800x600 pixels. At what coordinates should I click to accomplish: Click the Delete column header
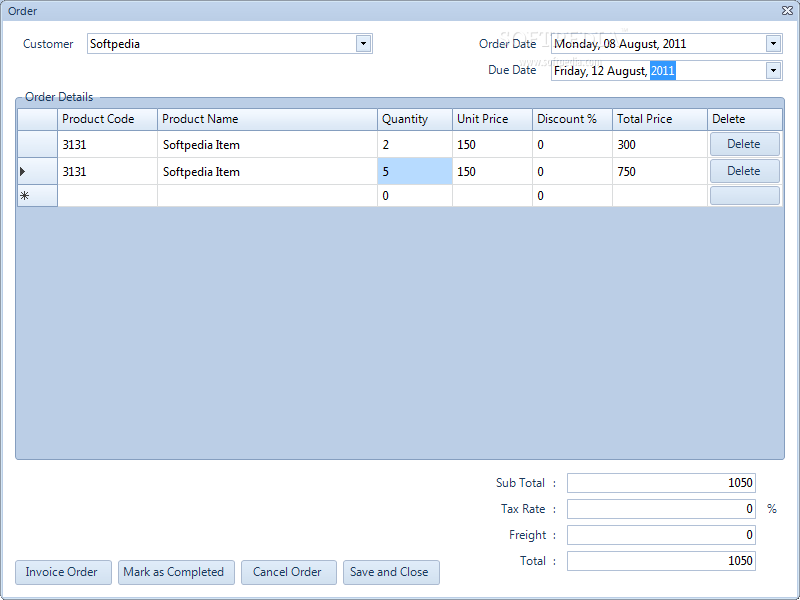tap(745, 119)
